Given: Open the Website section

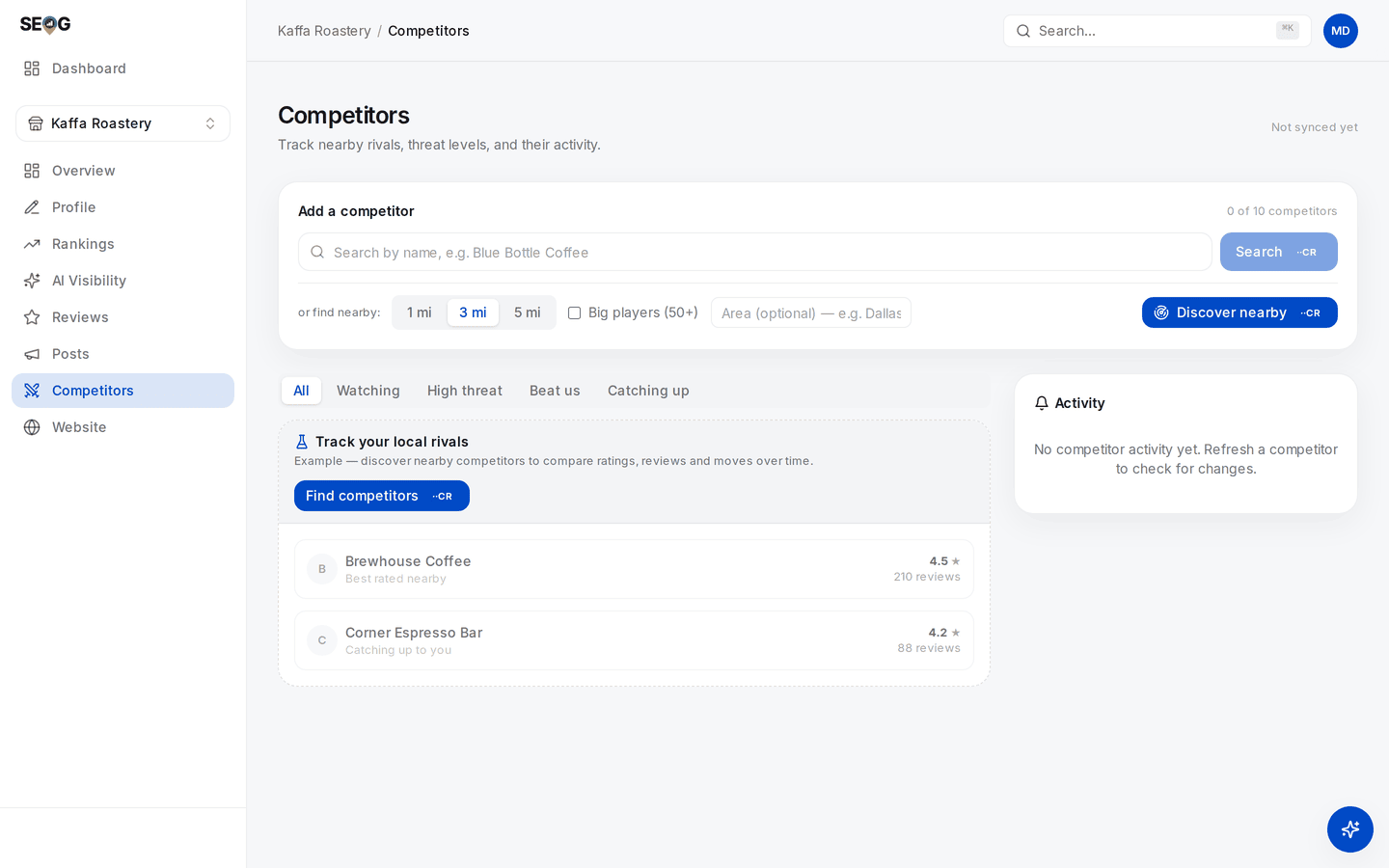Looking at the screenshot, I should tap(123, 427).
